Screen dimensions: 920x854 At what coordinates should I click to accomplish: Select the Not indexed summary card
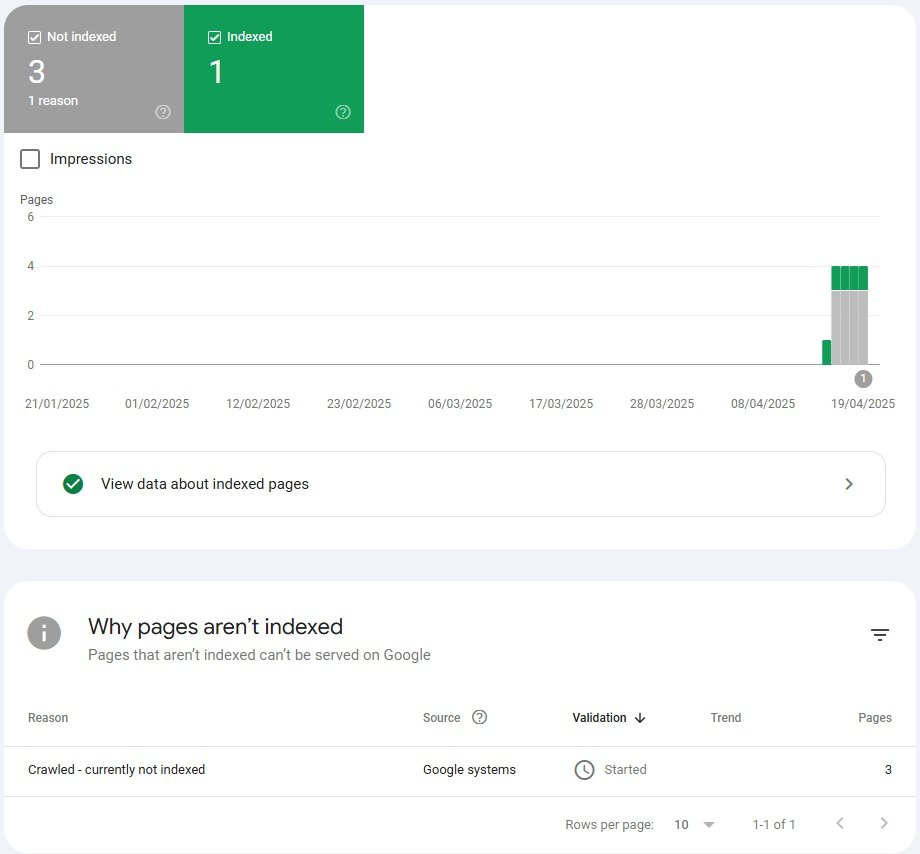[x=94, y=69]
